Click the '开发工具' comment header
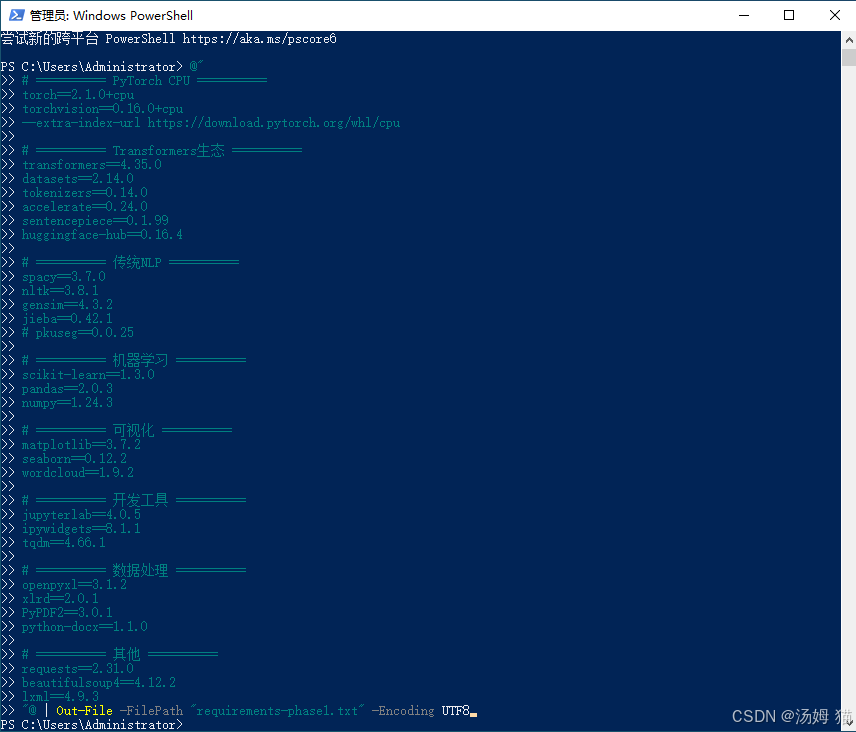This screenshot has height=732, width=856. (134, 500)
